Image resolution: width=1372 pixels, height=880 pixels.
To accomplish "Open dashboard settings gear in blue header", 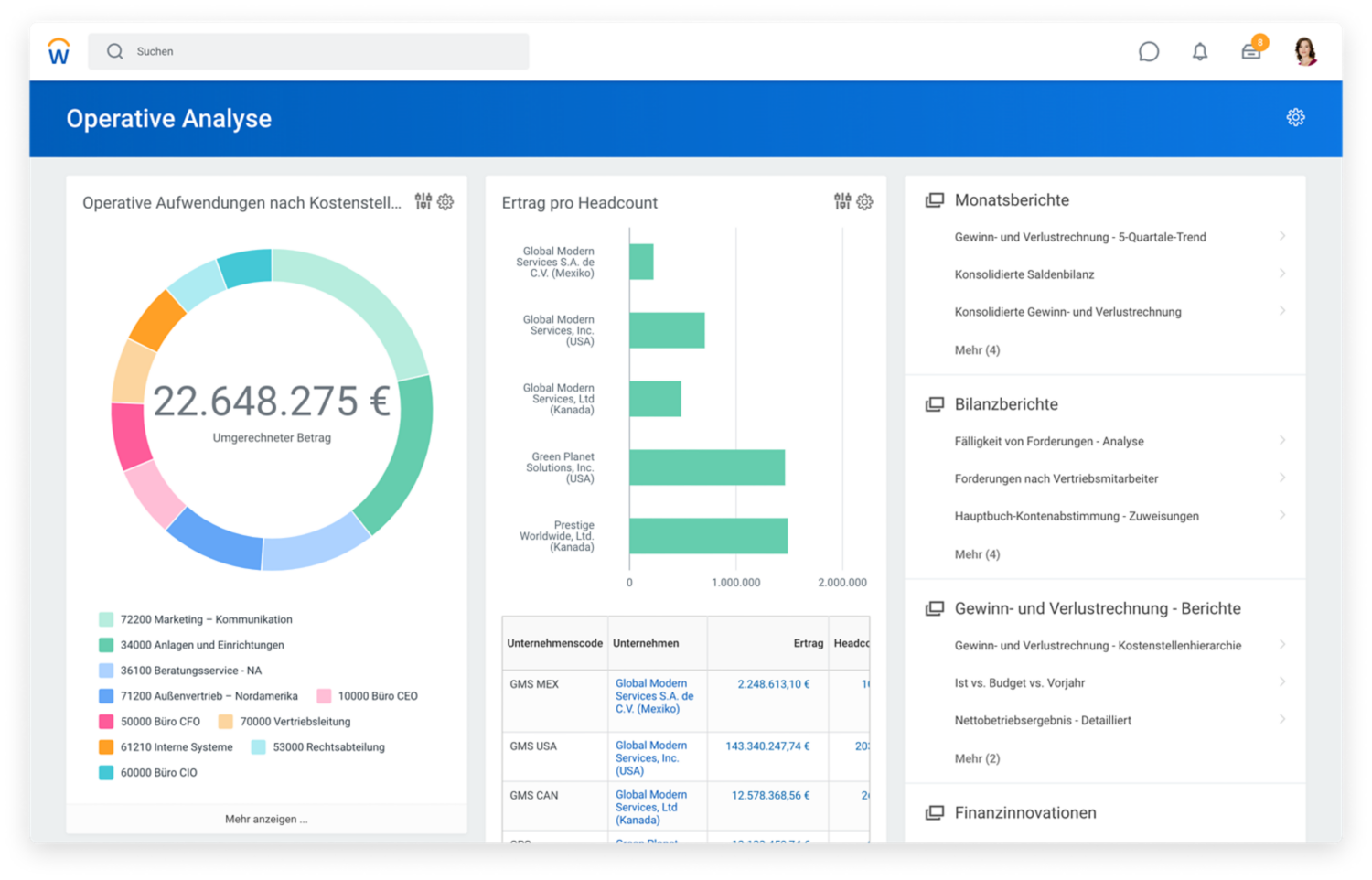I will [x=1296, y=117].
